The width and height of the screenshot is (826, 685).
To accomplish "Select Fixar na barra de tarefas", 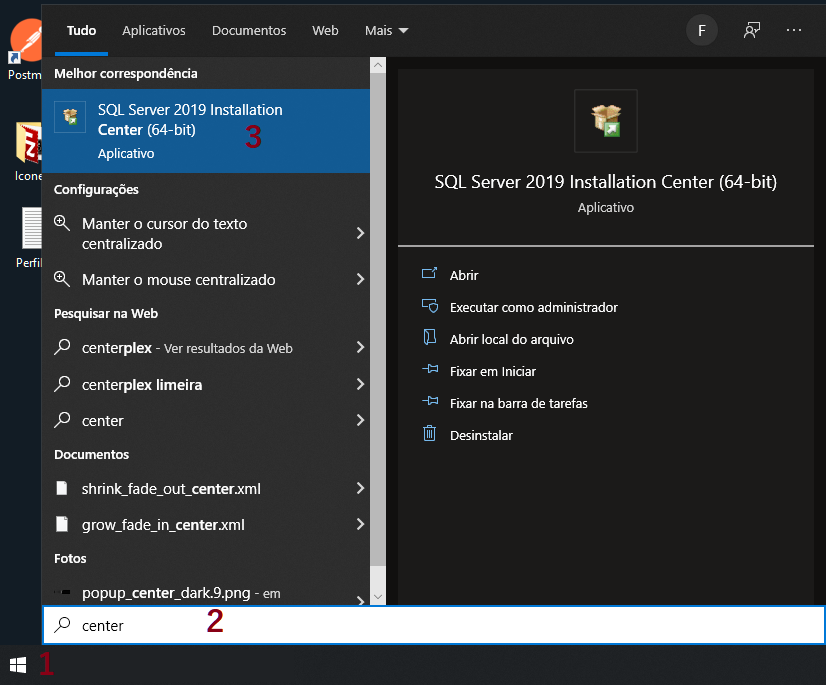I will pos(518,404).
